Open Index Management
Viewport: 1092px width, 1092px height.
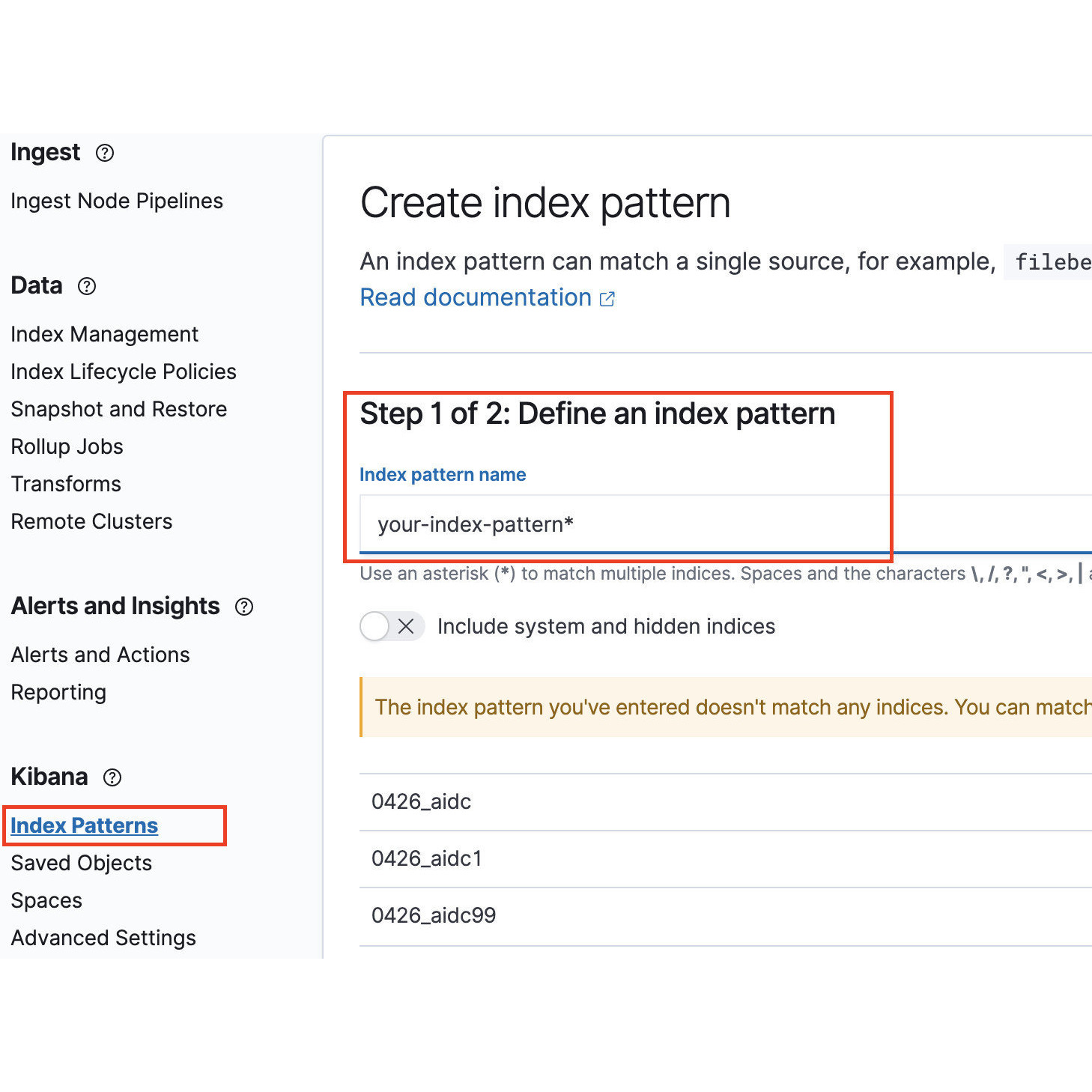tap(104, 334)
